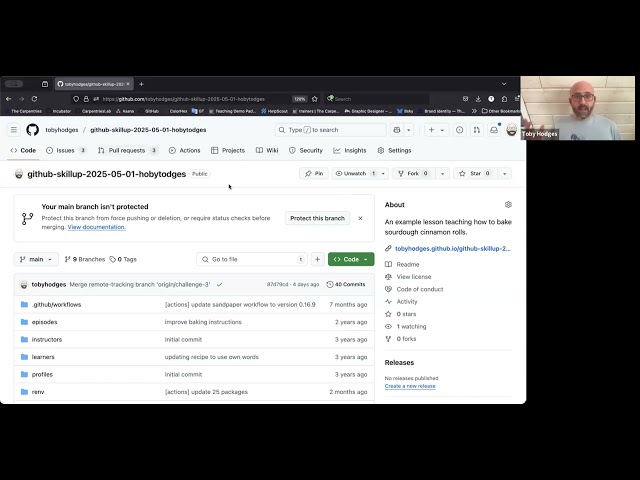The height and width of the screenshot is (480, 640).
Task: Open tobyhodges owner breadcrumb link
Action: [x=62, y=130]
